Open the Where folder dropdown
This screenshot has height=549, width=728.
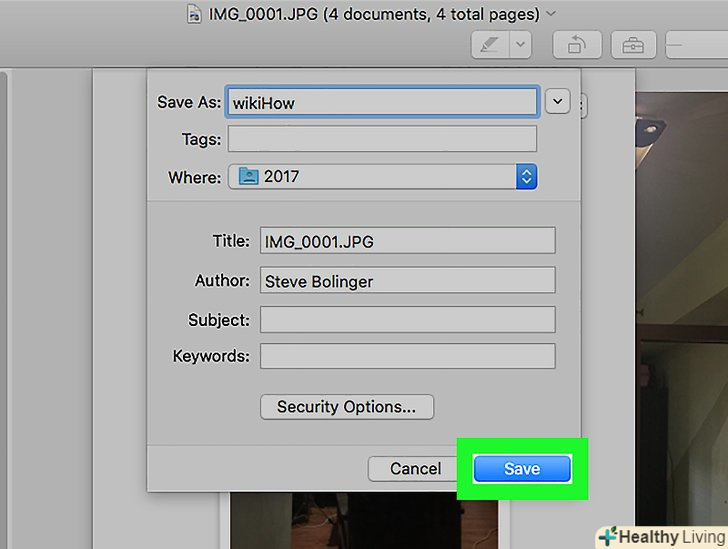527,177
